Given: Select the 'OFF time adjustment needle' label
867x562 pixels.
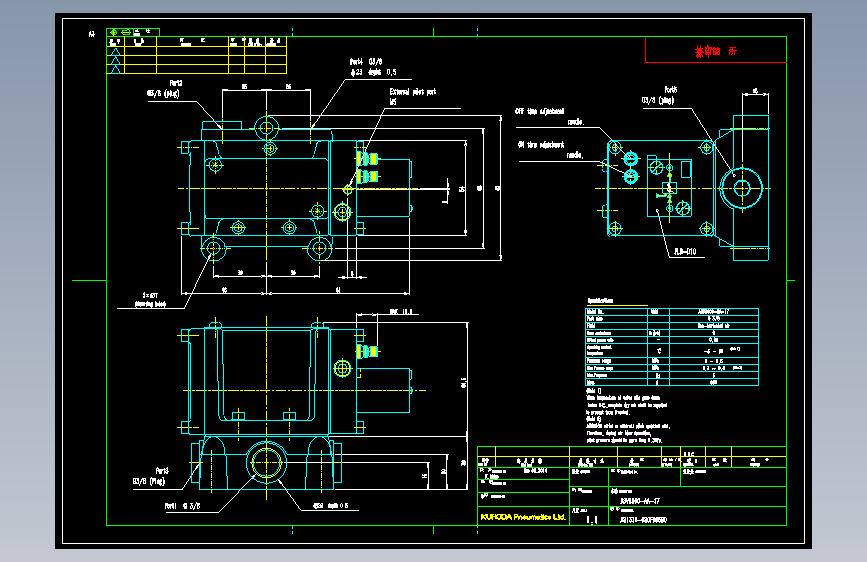Looking at the screenshot, I should tap(549, 116).
